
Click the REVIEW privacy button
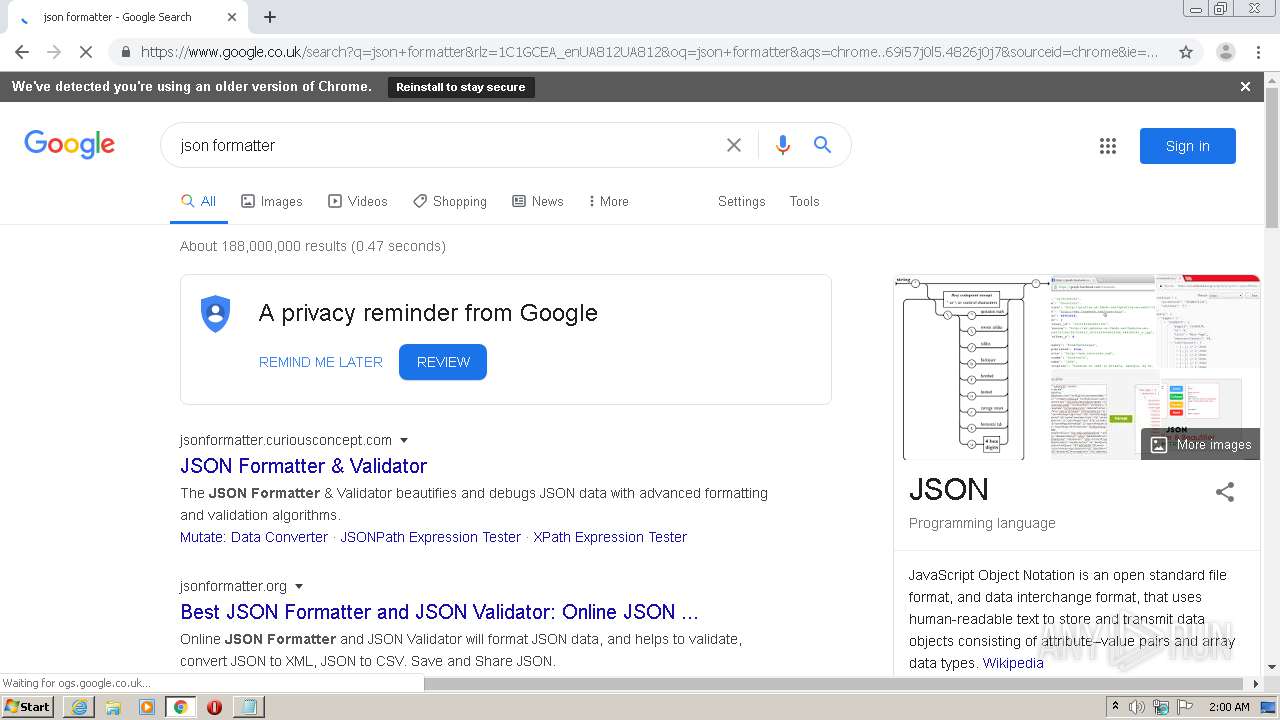tap(443, 362)
